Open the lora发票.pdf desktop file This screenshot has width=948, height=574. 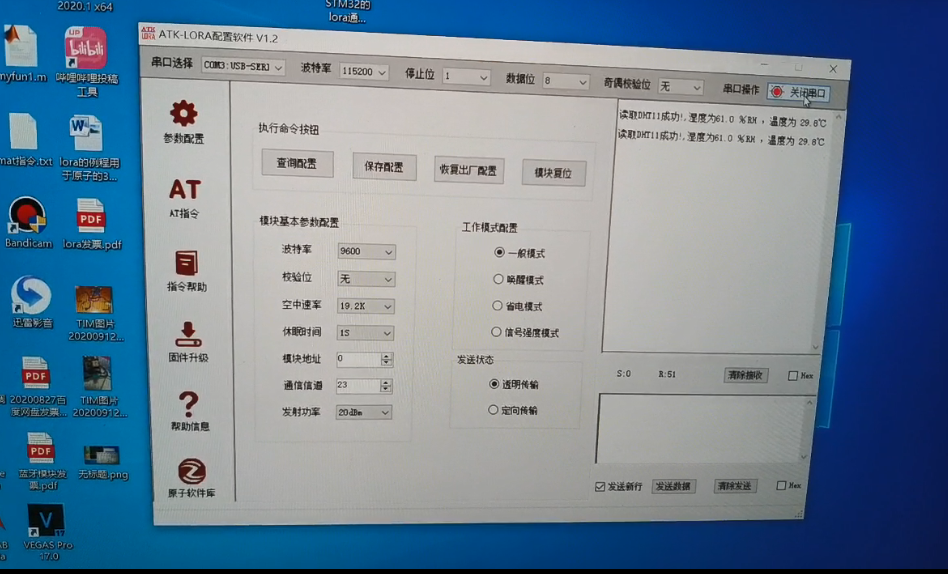92,224
